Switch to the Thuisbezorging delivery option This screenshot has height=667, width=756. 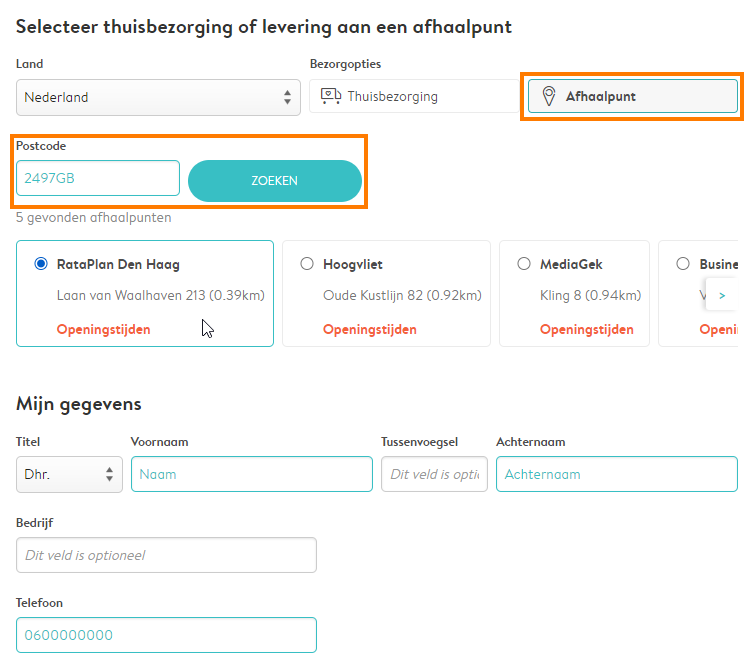[x=414, y=96]
